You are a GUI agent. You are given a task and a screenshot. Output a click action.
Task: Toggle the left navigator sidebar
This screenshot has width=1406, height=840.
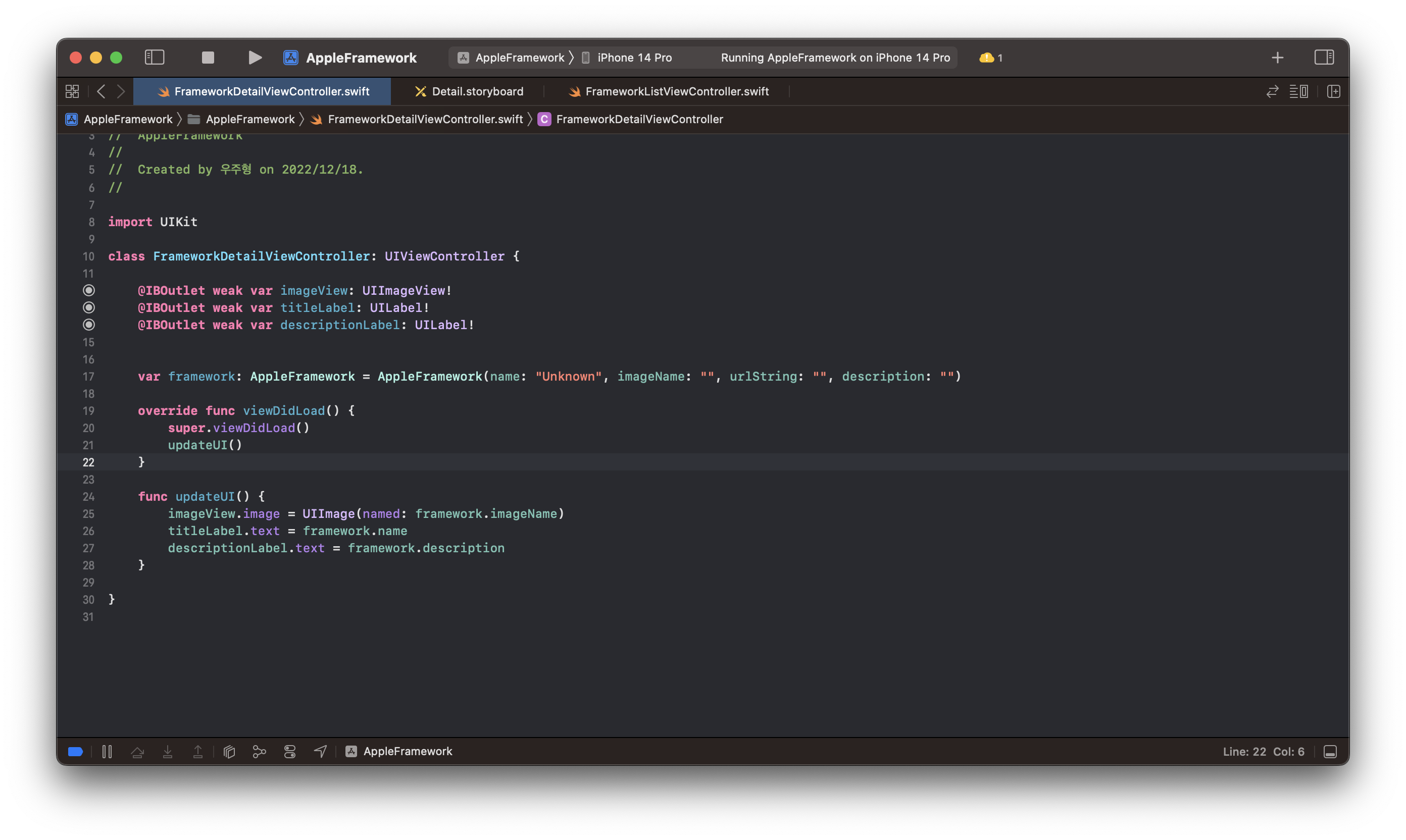155,57
